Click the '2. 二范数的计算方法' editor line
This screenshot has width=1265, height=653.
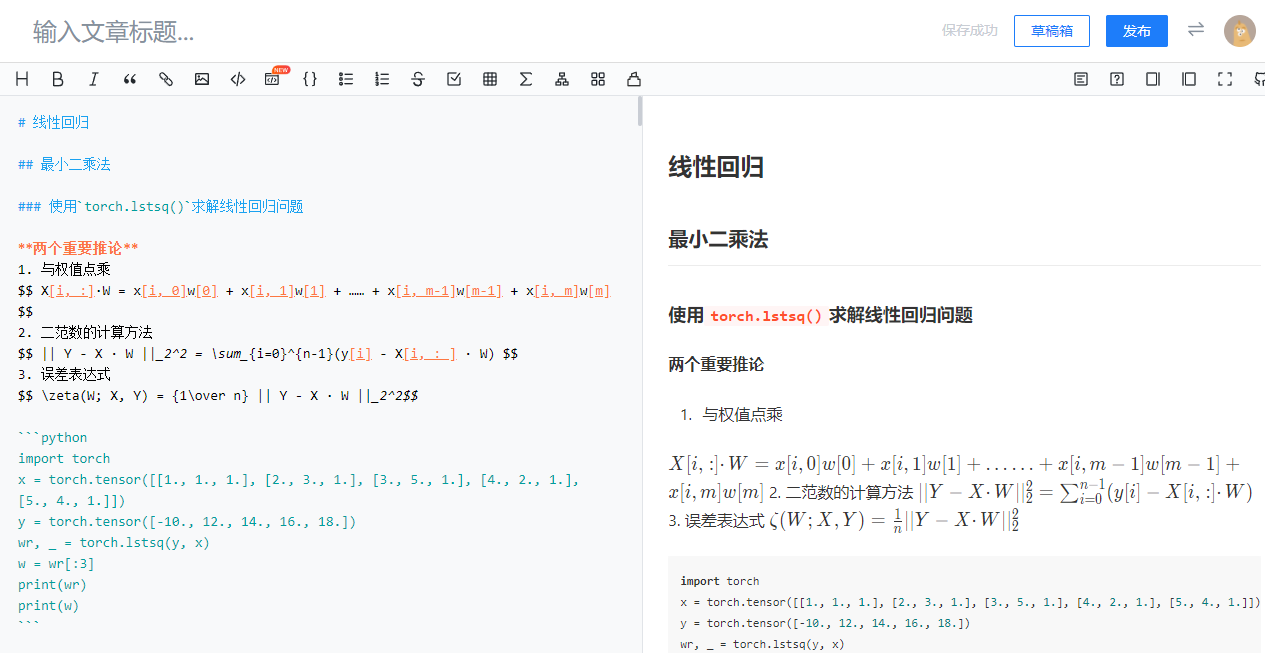tap(85, 332)
